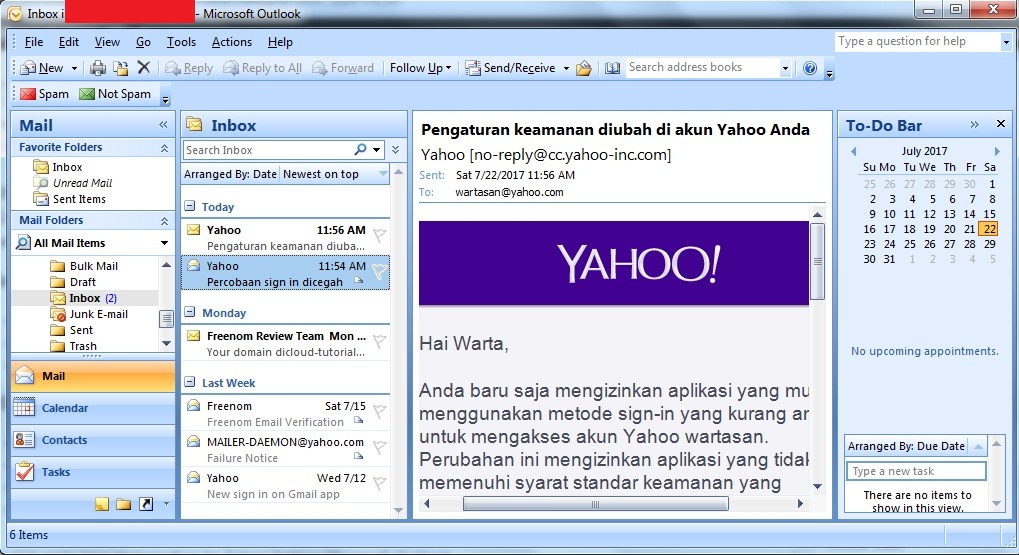Open the File menu
Image resolution: width=1019 pixels, height=555 pixels.
click(34, 42)
